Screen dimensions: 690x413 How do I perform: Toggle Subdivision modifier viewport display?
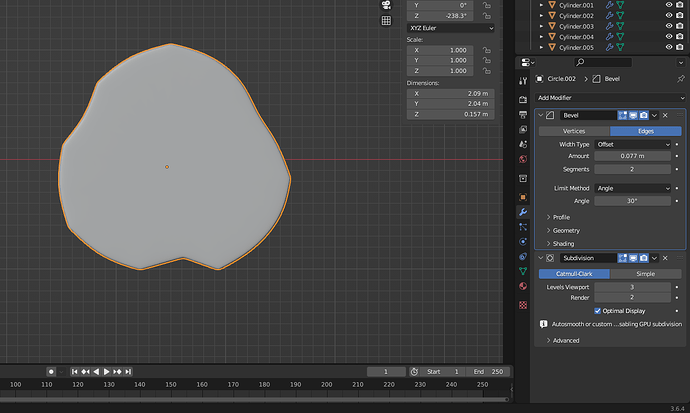[633, 258]
